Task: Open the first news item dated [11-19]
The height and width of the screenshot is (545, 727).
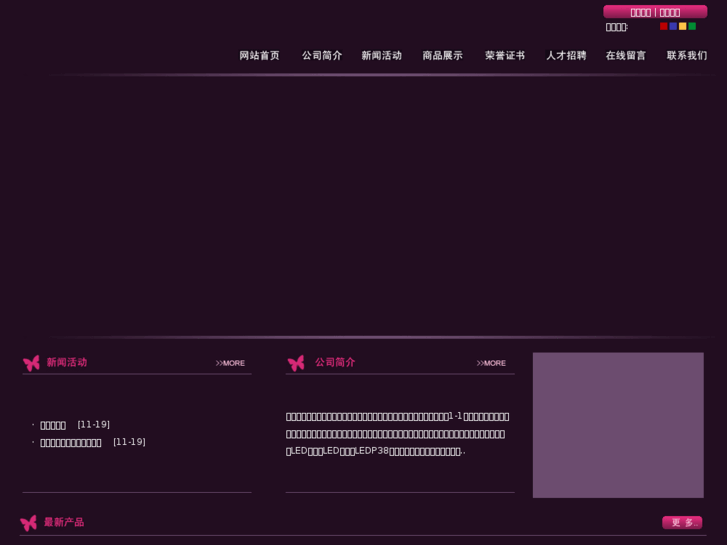Action: (x=53, y=425)
